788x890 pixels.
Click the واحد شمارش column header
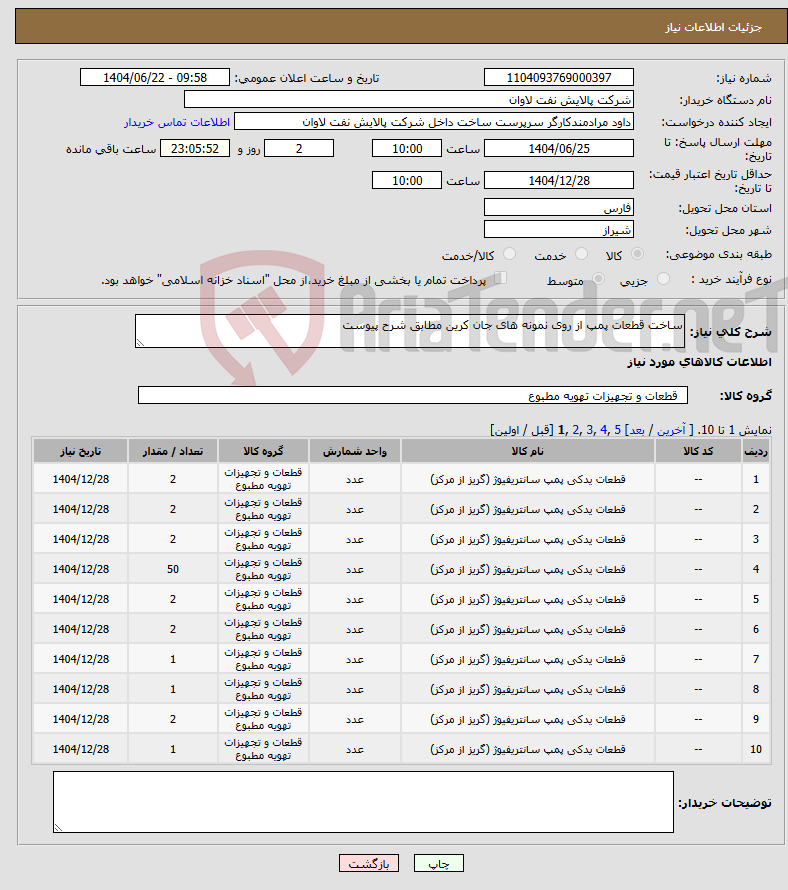(x=355, y=451)
